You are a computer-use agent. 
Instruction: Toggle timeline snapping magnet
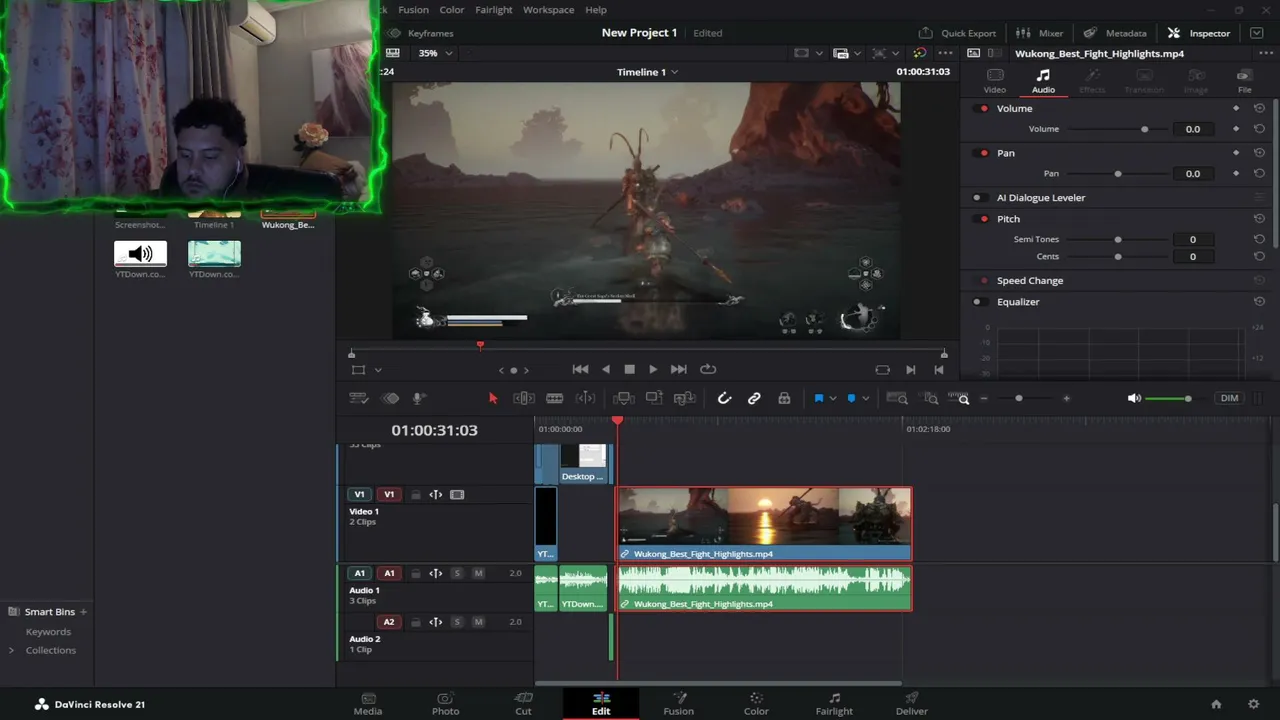(x=725, y=398)
